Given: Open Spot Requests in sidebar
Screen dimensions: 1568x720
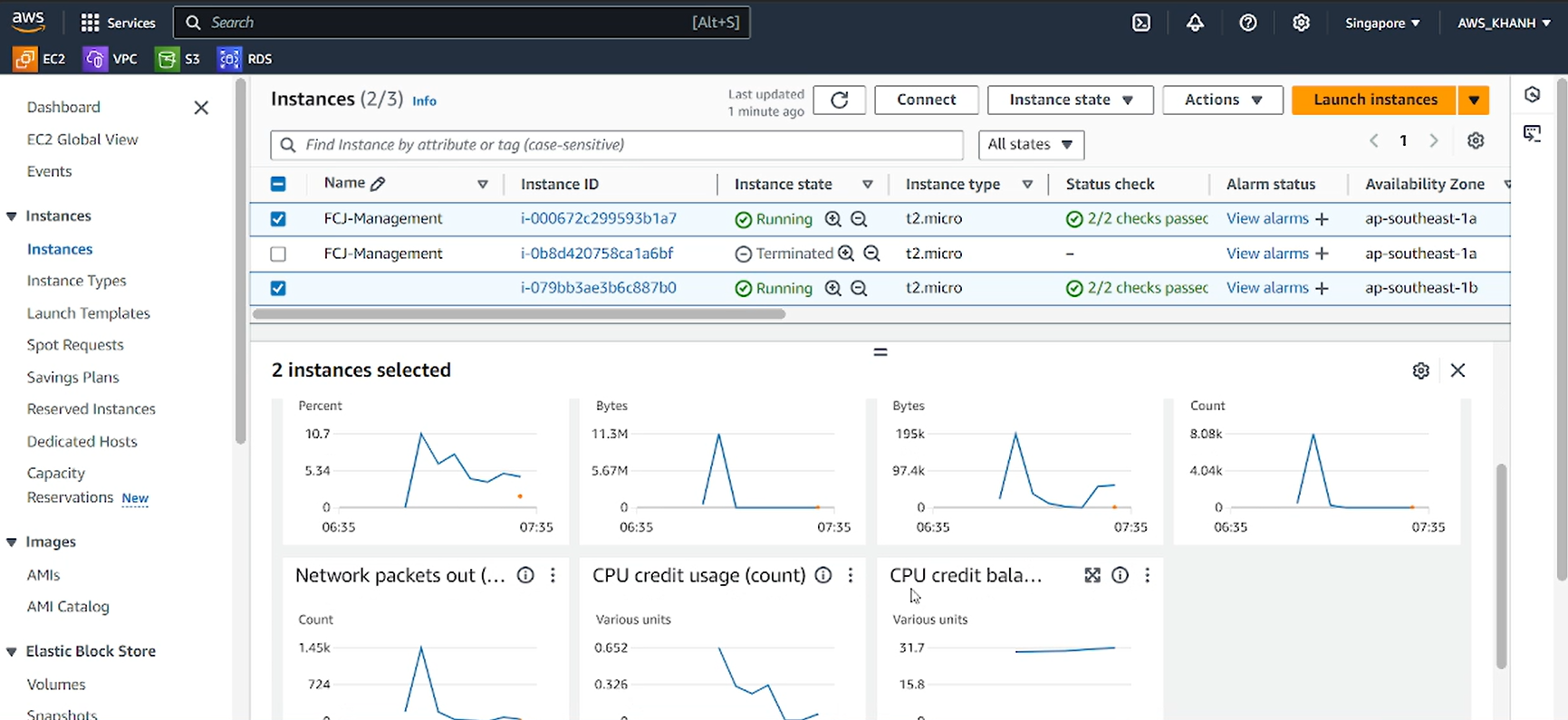Looking at the screenshot, I should (75, 345).
